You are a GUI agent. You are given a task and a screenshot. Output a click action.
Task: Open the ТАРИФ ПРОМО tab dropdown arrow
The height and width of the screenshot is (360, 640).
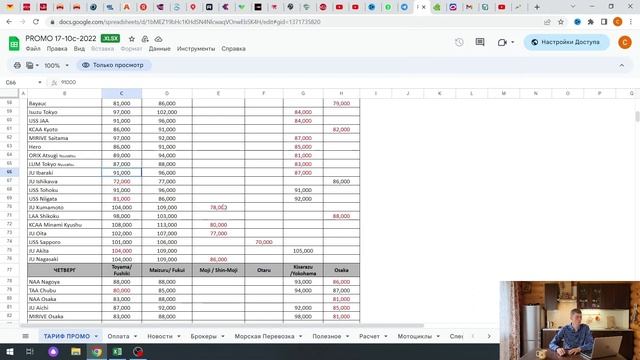(x=96, y=336)
